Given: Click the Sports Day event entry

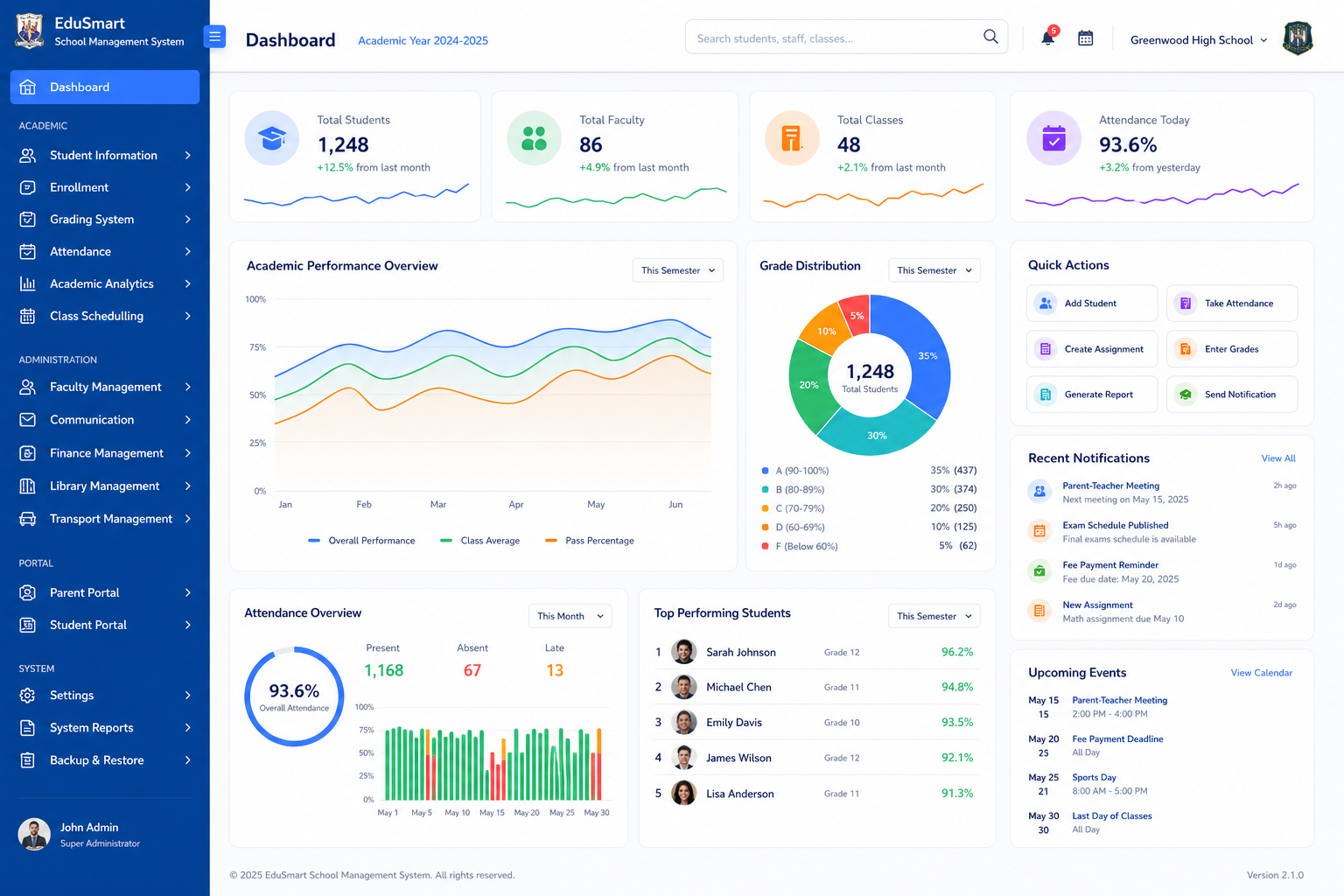Looking at the screenshot, I should point(1088,784).
